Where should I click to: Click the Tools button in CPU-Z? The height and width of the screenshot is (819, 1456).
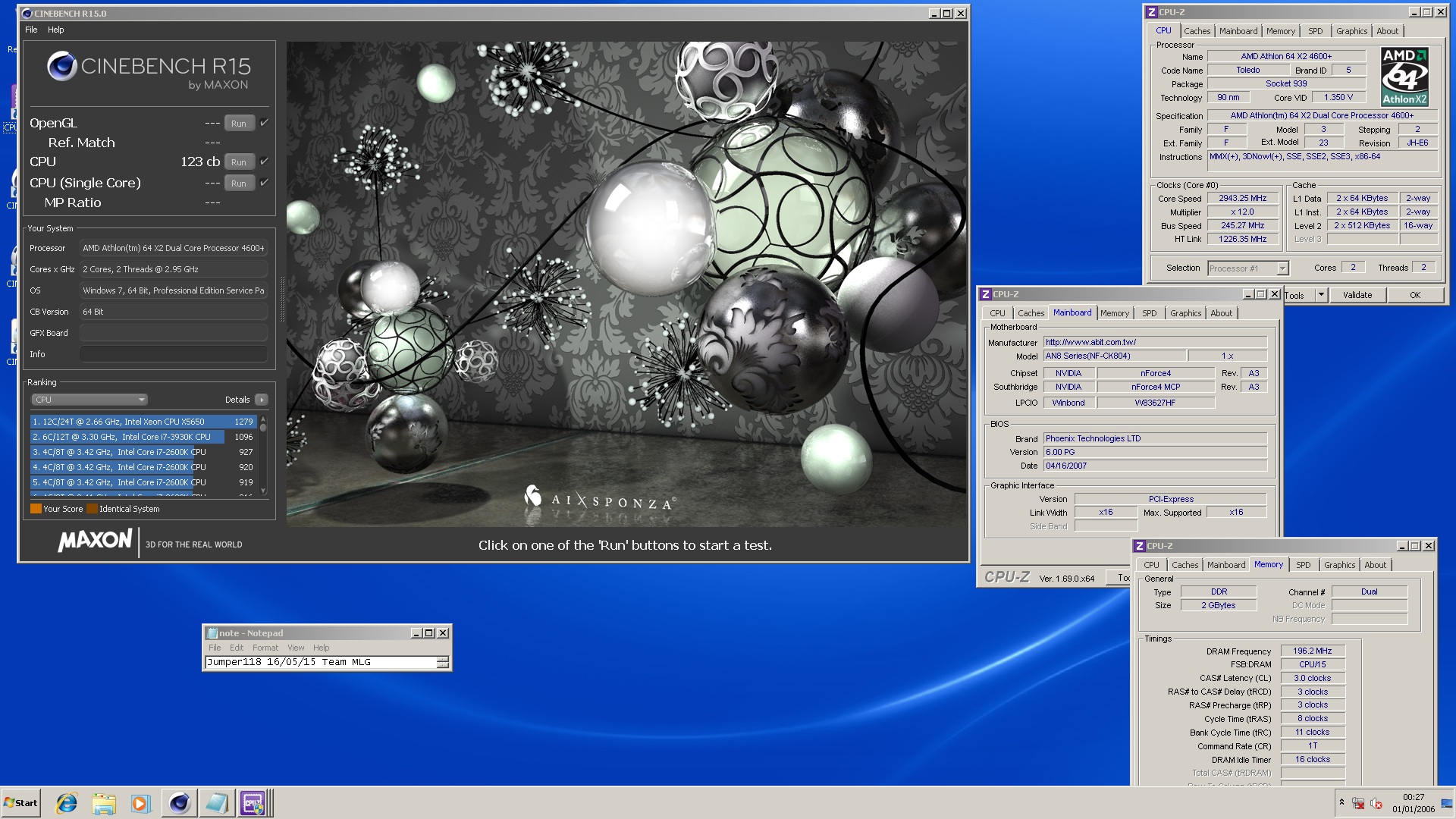click(1298, 295)
